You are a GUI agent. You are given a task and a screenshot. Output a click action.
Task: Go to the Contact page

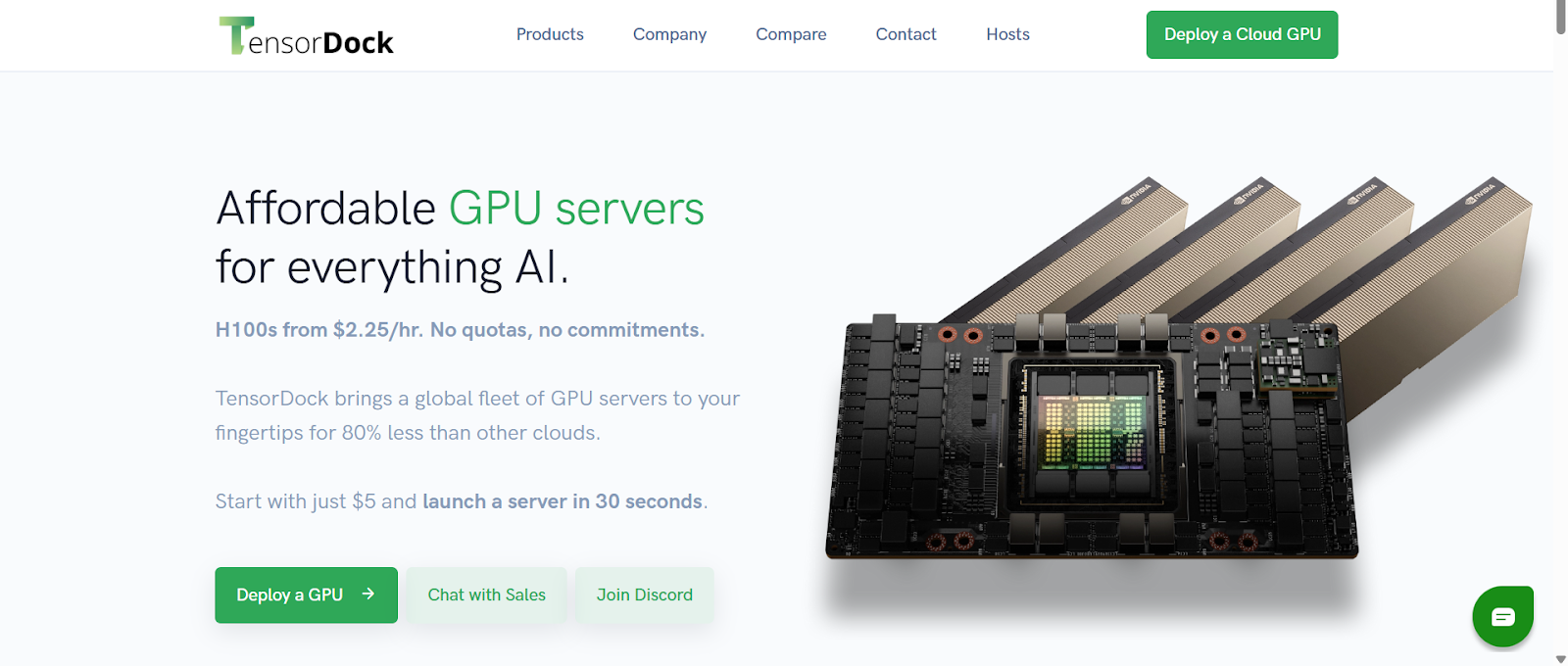906,34
